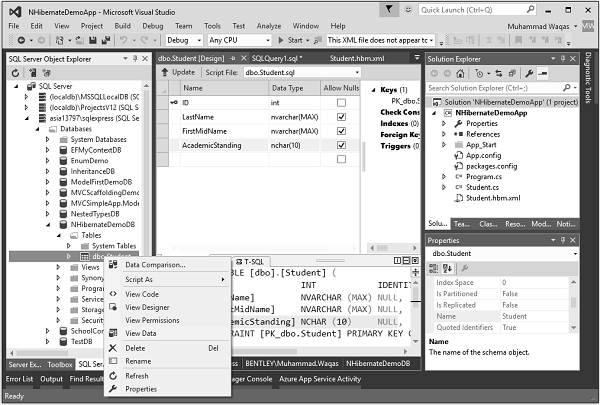Switch to the Student.hbm.xml tab
The height and width of the screenshot is (405, 600).
click(x=357, y=58)
